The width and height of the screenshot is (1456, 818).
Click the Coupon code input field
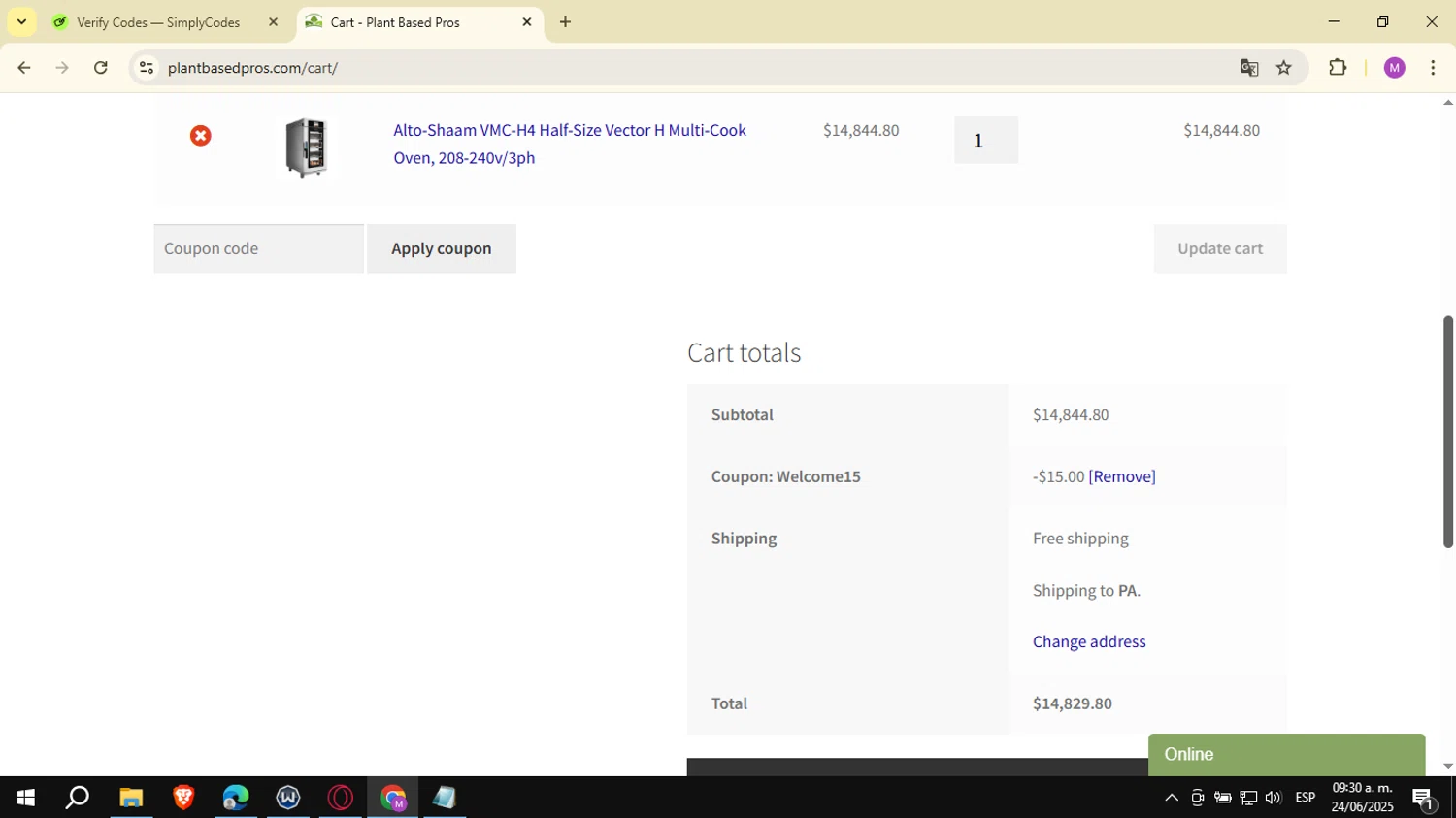(x=258, y=248)
